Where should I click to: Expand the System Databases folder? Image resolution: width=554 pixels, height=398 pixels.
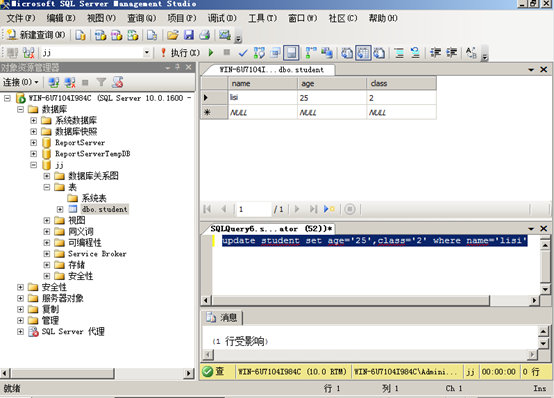pyautogui.click(x=33, y=121)
